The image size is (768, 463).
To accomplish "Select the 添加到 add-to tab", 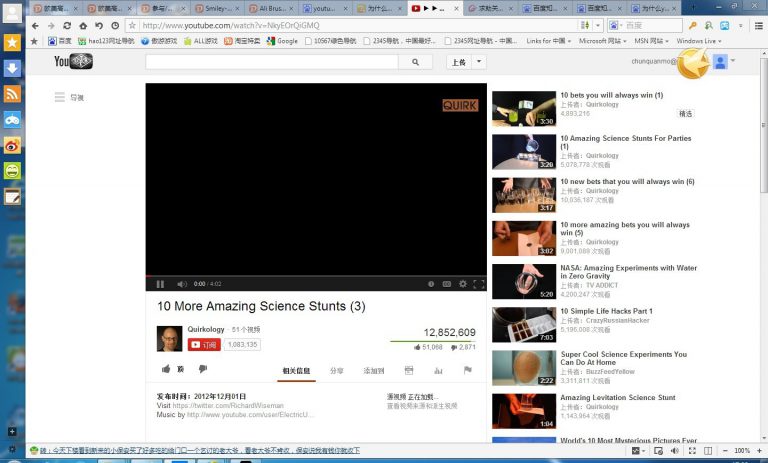I will [x=374, y=370].
